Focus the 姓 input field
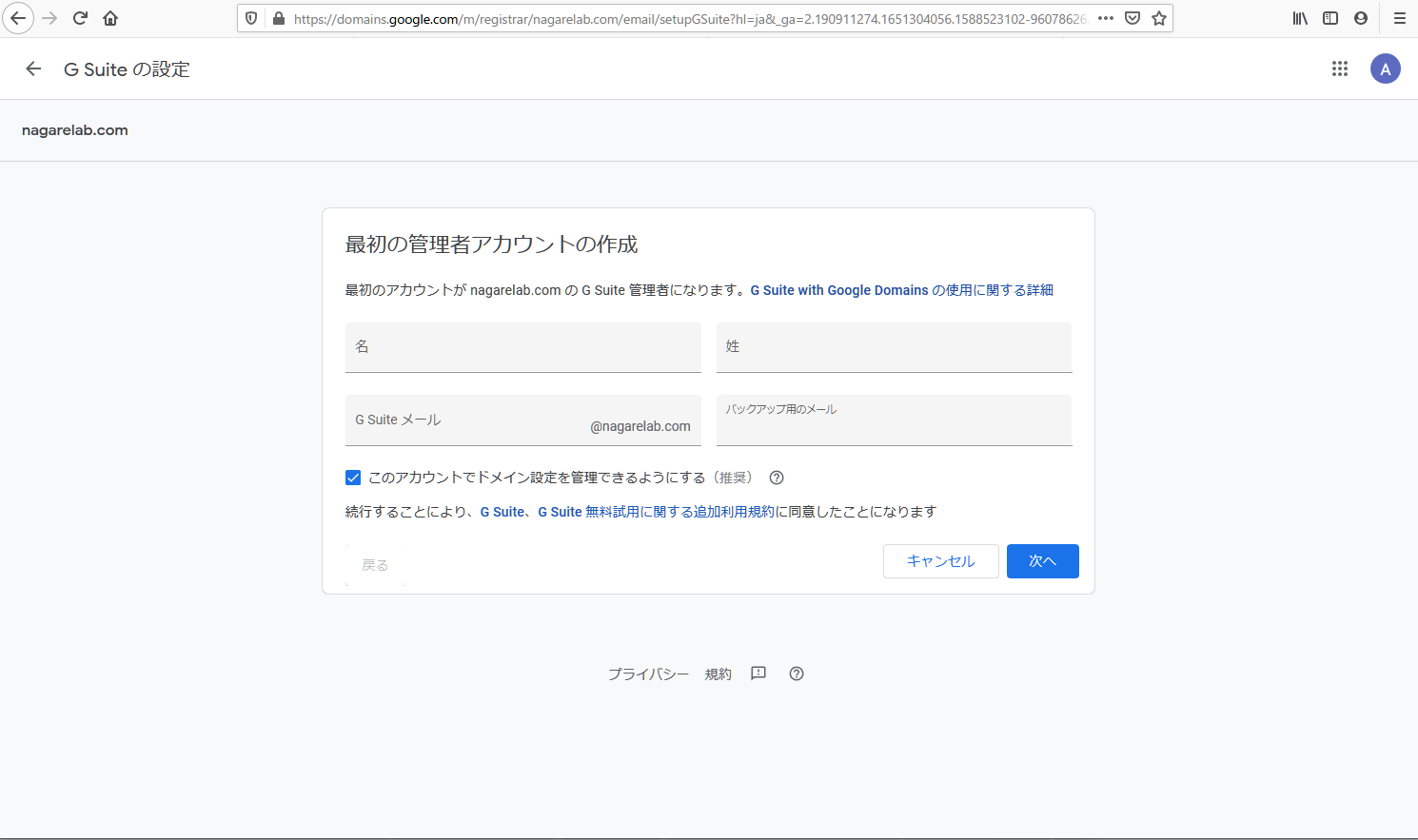 coord(895,347)
